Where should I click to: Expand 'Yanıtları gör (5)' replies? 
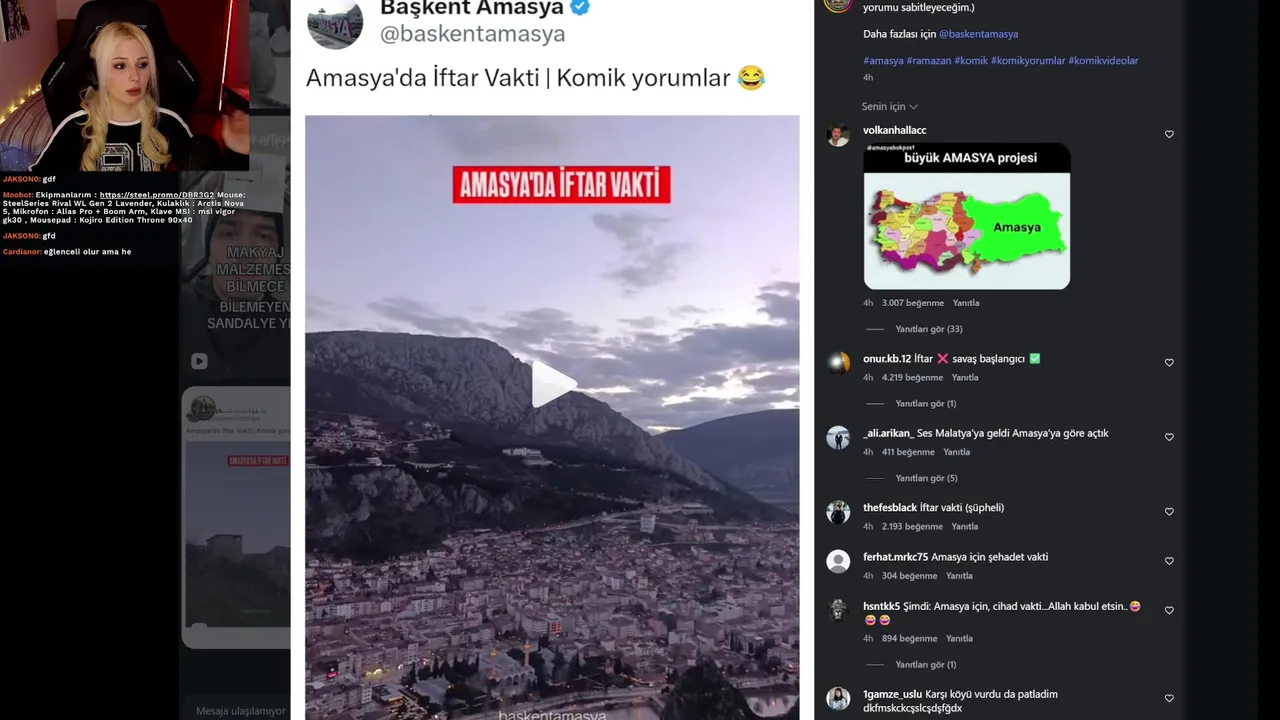[x=926, y=478]
